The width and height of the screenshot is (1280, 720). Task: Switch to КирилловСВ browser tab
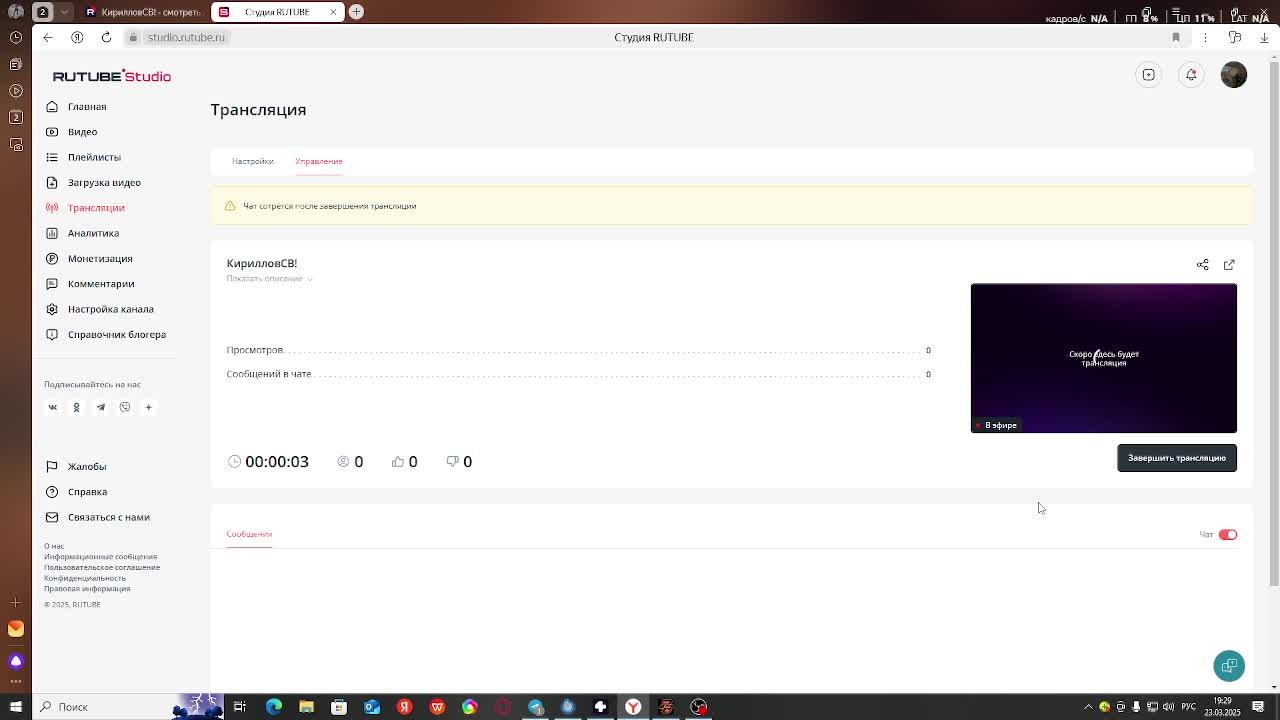pos(142,12)
